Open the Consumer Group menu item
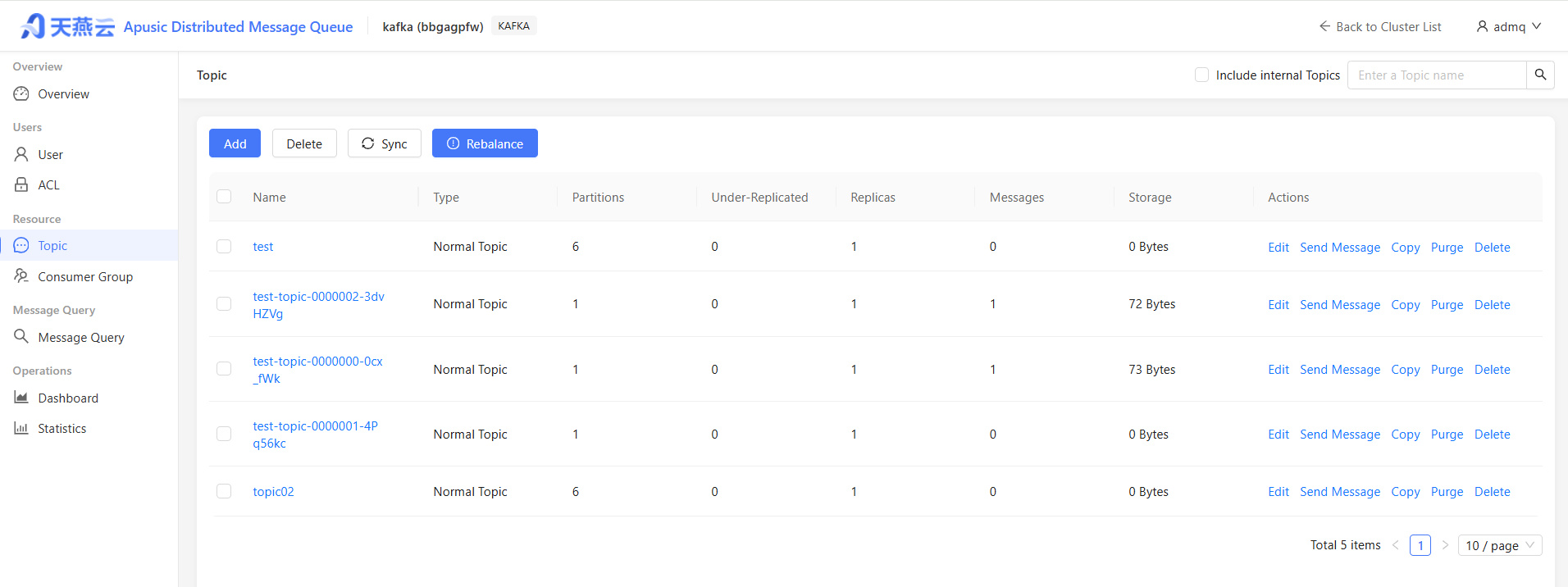This screenshot has height=587, width=1568. [89, 276]
